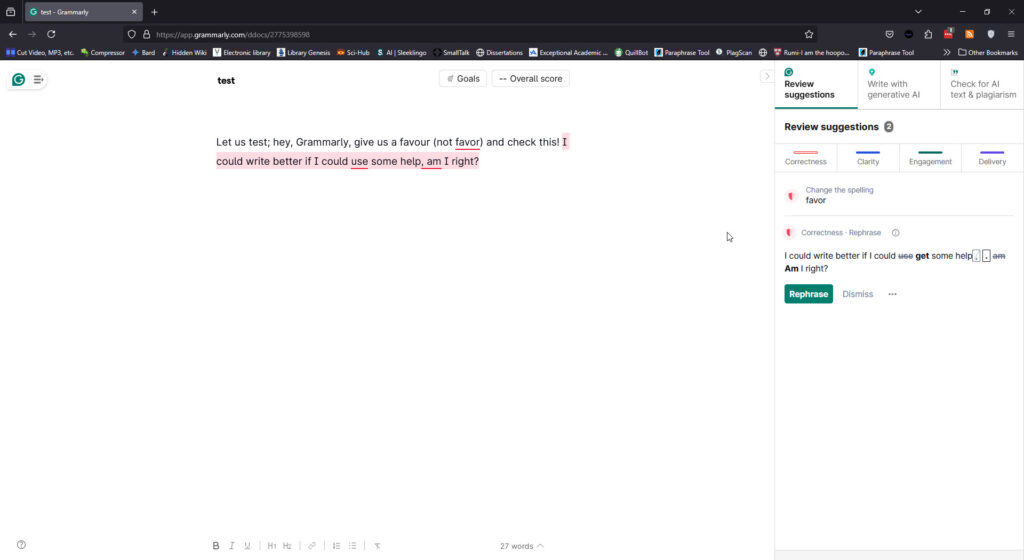Apply underline formatting in bottom toolbar
This screenshot has width=1024, height=560.
[x=248, y=546]
